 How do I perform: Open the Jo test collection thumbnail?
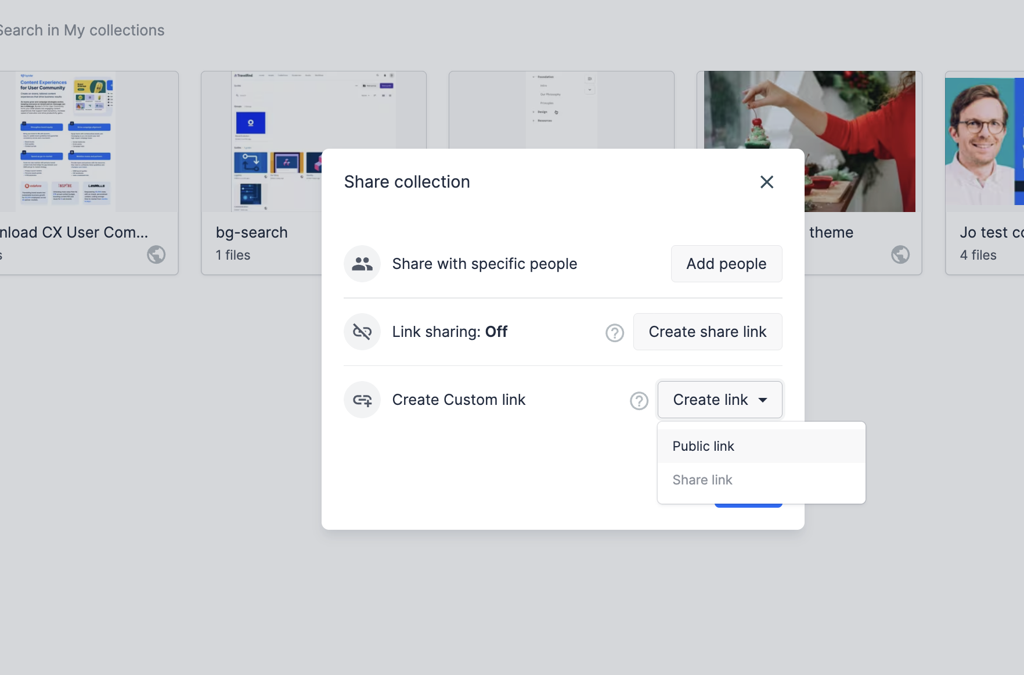[x=985, y=142]
